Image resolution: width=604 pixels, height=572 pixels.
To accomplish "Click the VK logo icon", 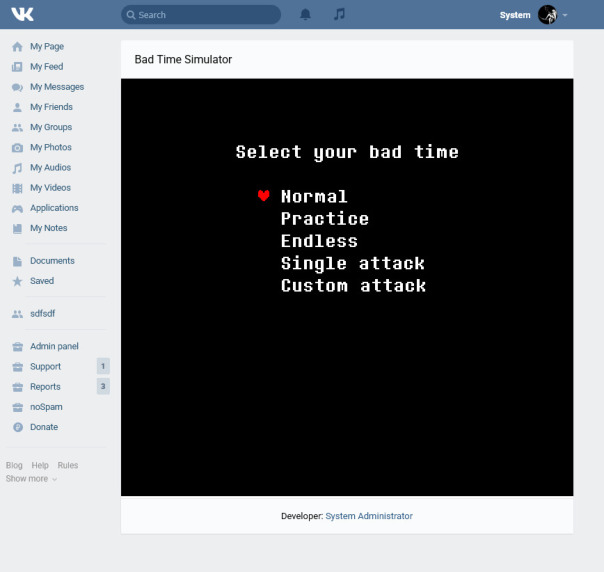I will tap(22, 15).
